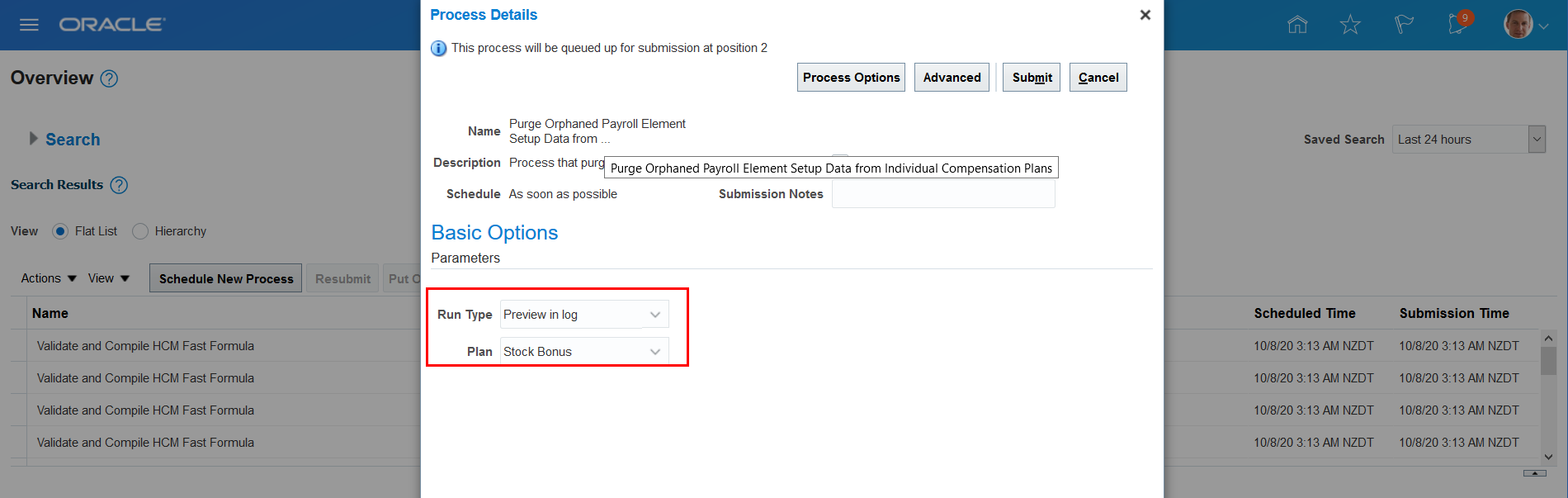
Task: Open the Search Results help icon
Action: pos(119,185)
